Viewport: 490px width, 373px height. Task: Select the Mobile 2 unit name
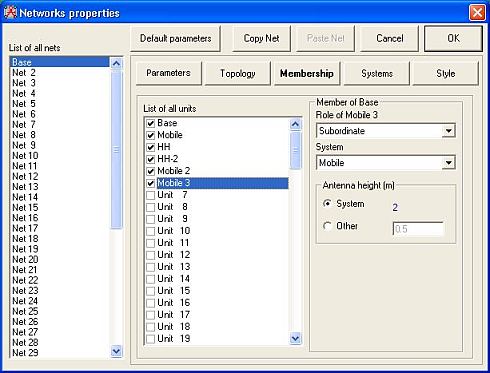click(x=173, y=171)
